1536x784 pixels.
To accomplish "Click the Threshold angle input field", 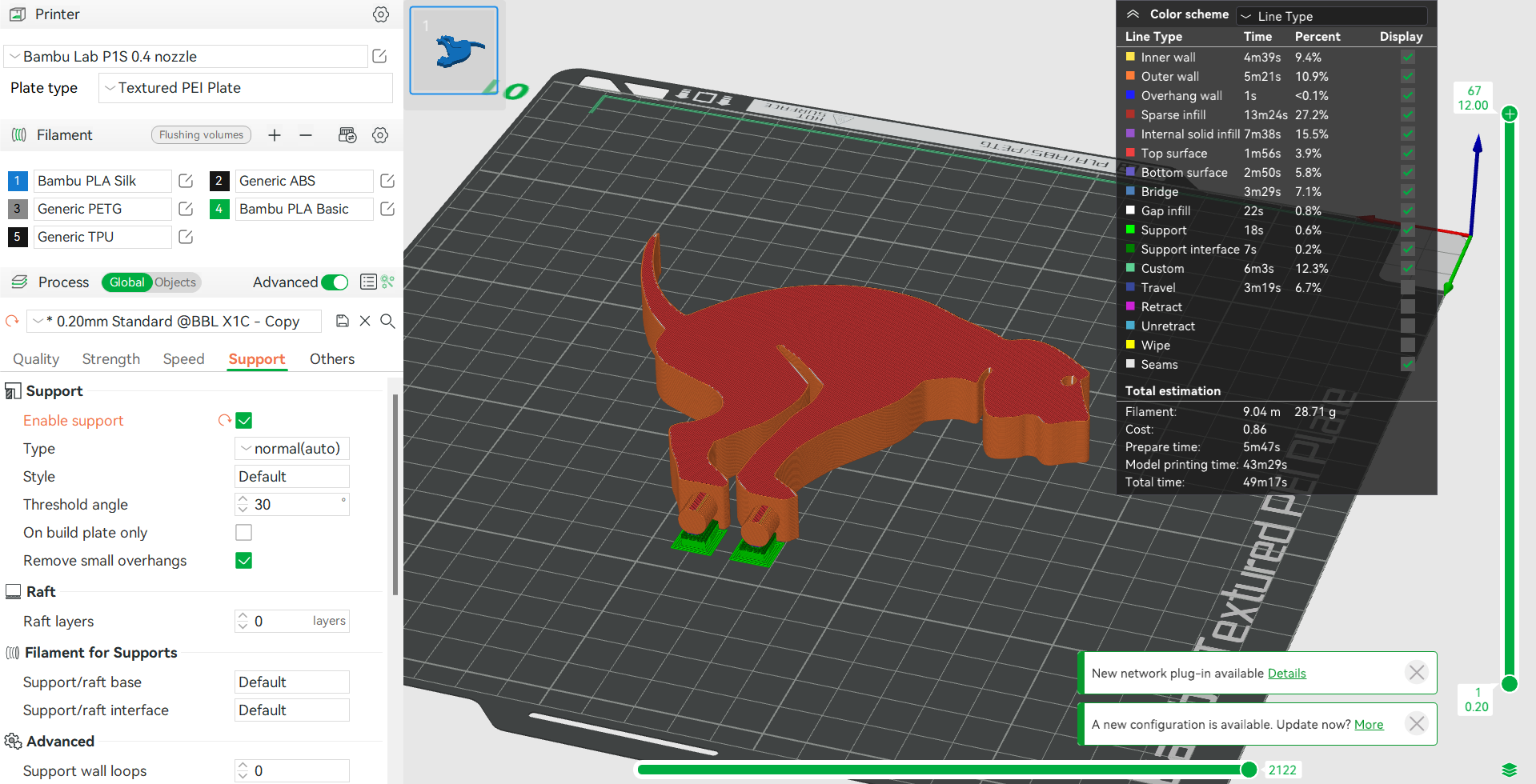I will coord(292,505).
